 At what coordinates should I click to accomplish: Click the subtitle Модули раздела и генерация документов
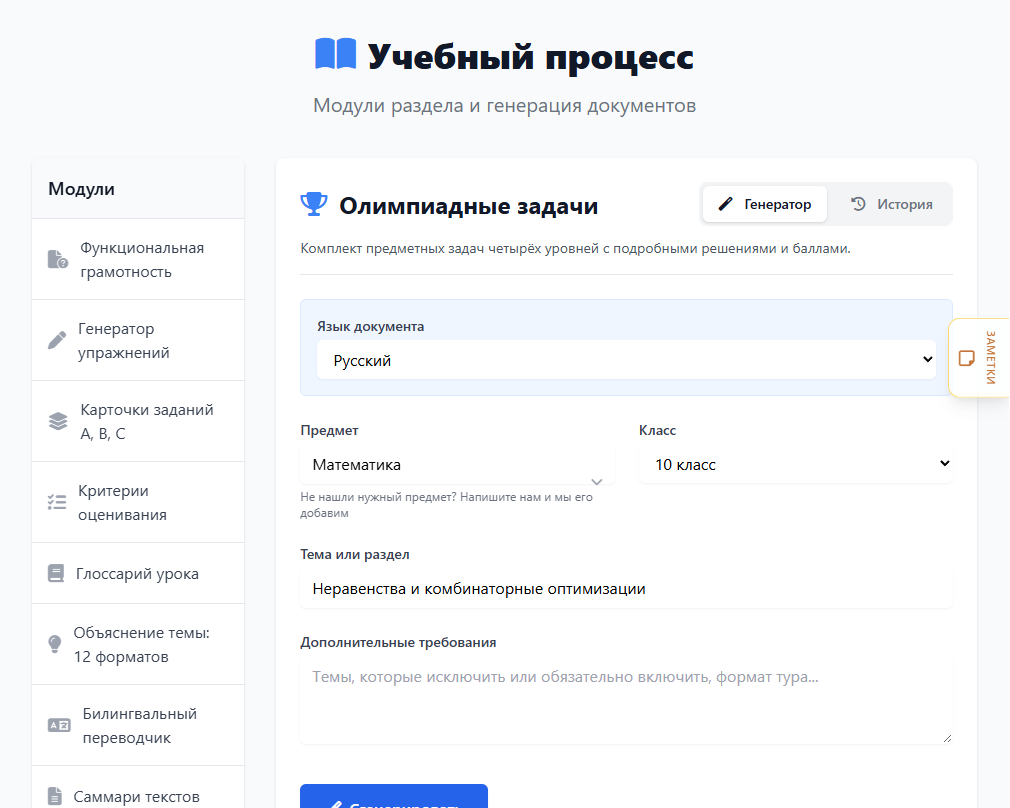[504, 106]
